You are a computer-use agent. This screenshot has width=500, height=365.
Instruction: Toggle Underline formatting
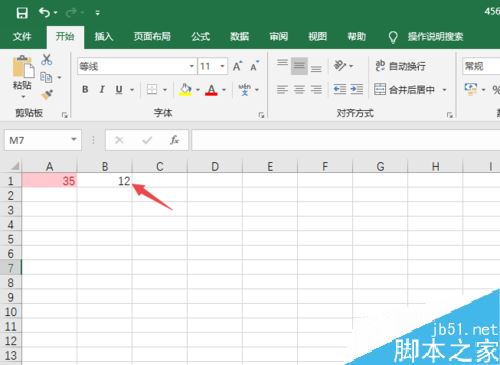point(119,89)
